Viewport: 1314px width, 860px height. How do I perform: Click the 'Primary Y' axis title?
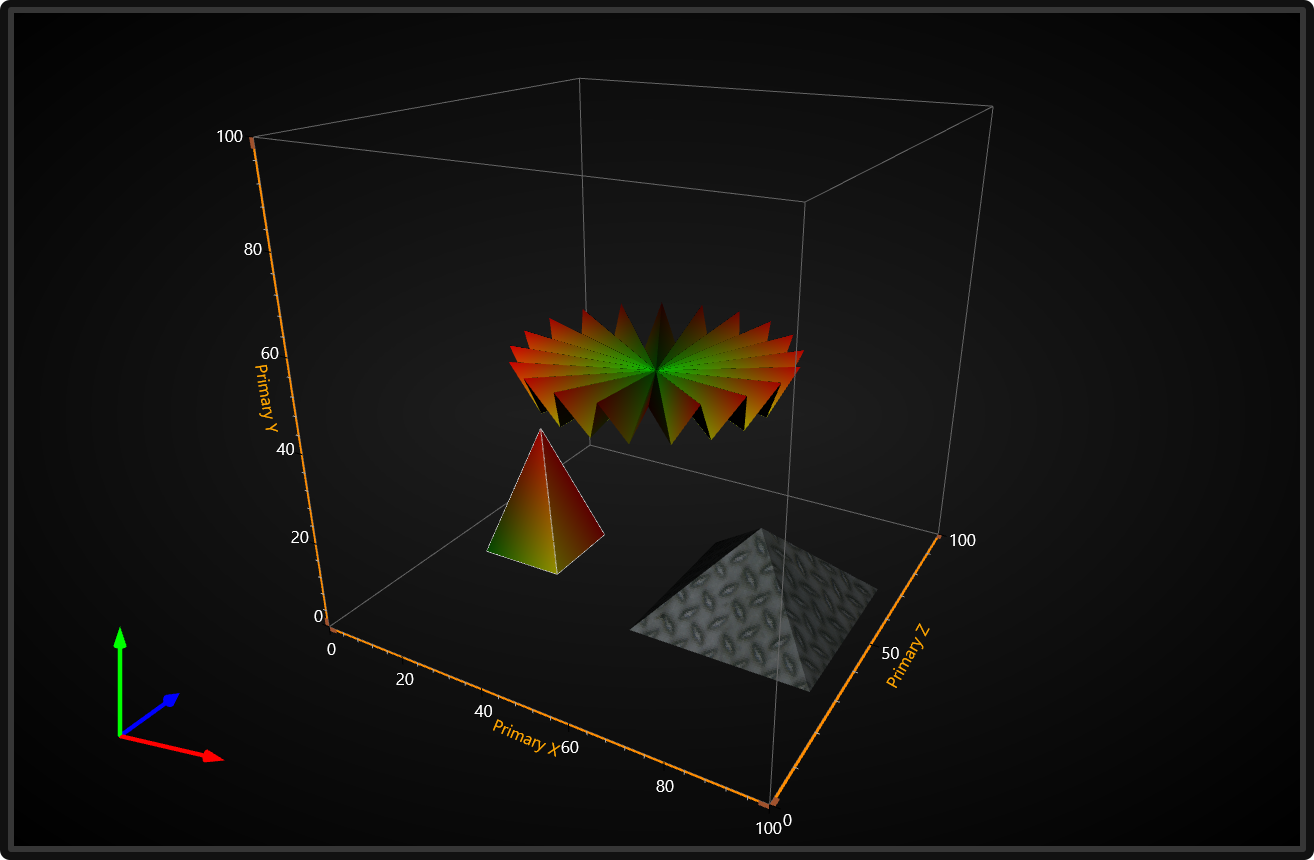pos(266,397)
